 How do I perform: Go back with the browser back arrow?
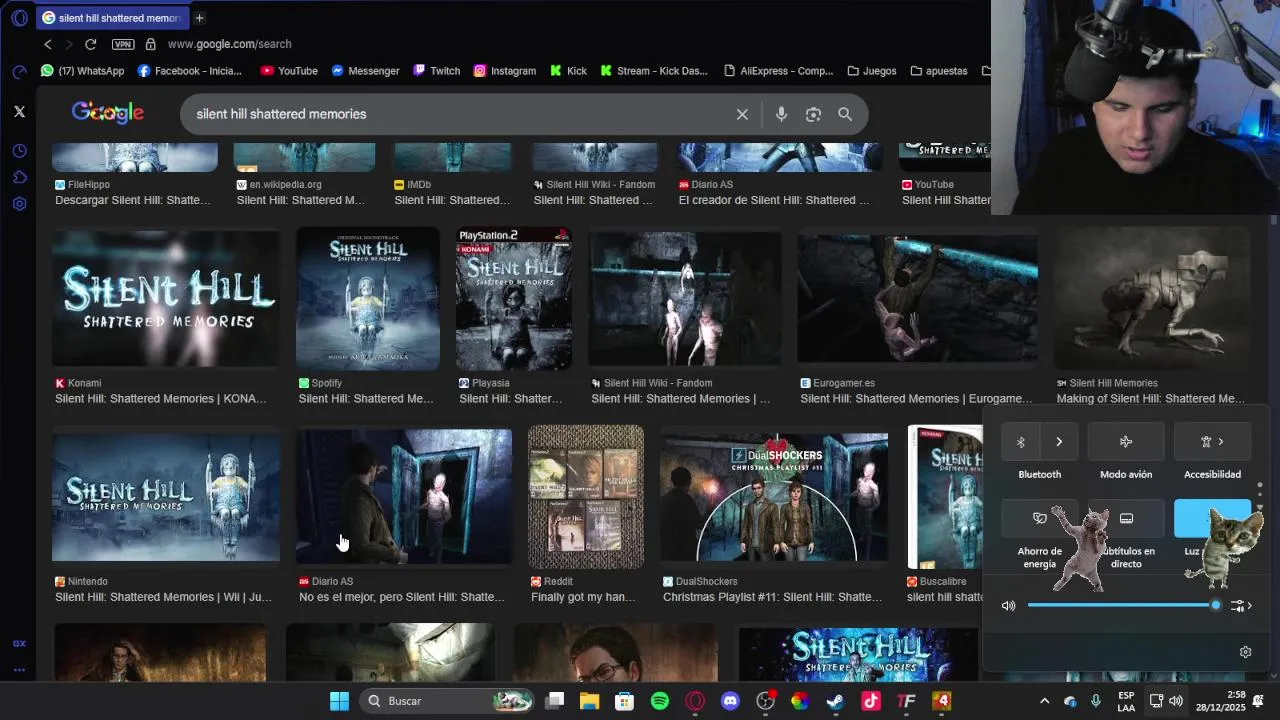point(48,44)
